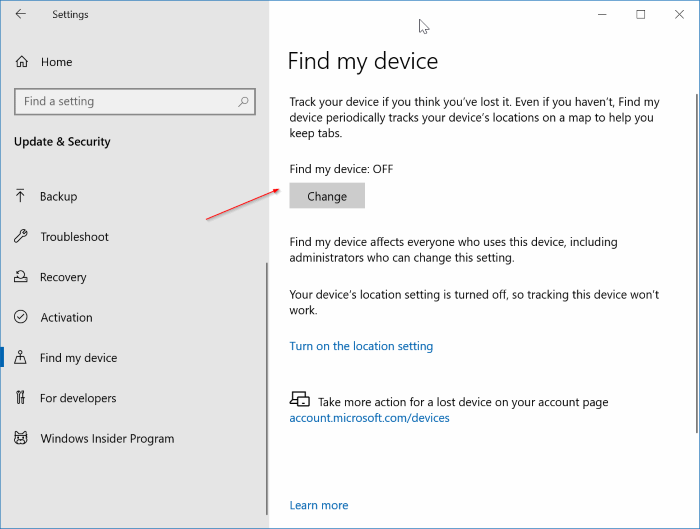
Task: Open For developers settings
Action: click(78, 398)
